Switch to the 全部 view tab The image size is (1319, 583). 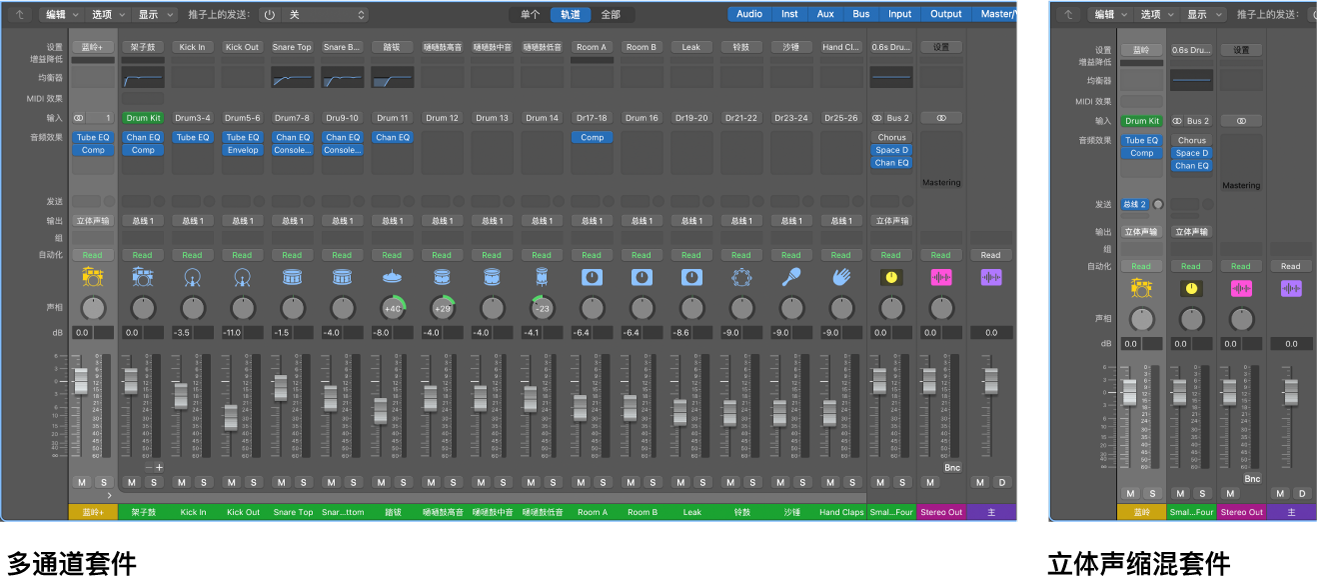610,15
